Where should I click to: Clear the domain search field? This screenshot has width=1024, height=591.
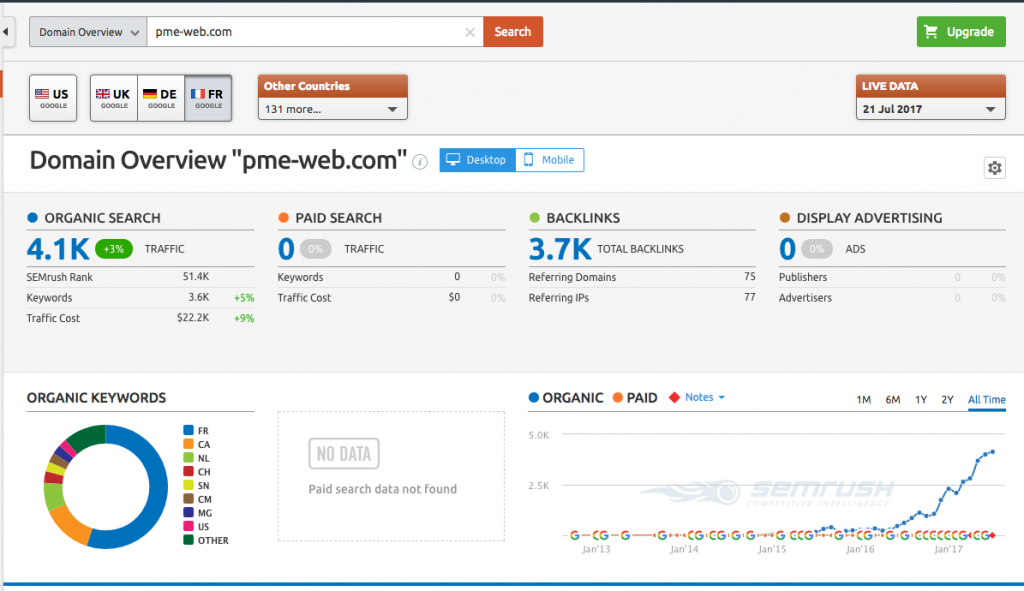[x=470, y=32]
